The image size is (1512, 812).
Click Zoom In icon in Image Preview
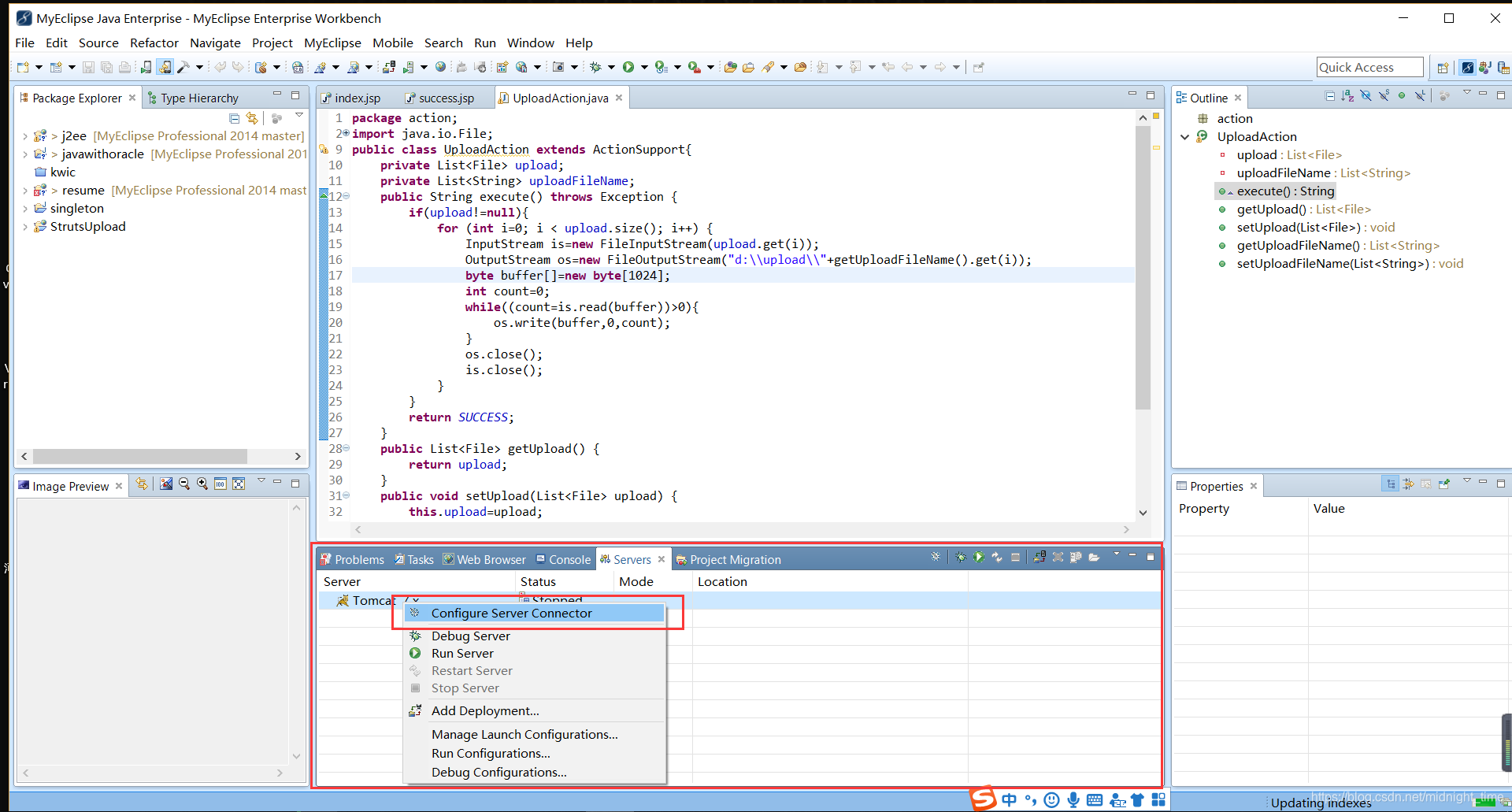pos(202,484)
